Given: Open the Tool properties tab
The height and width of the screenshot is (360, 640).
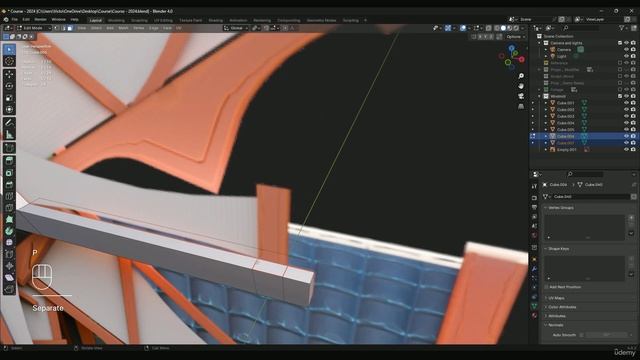Looking at the screenshot, I should coord(534,186).
